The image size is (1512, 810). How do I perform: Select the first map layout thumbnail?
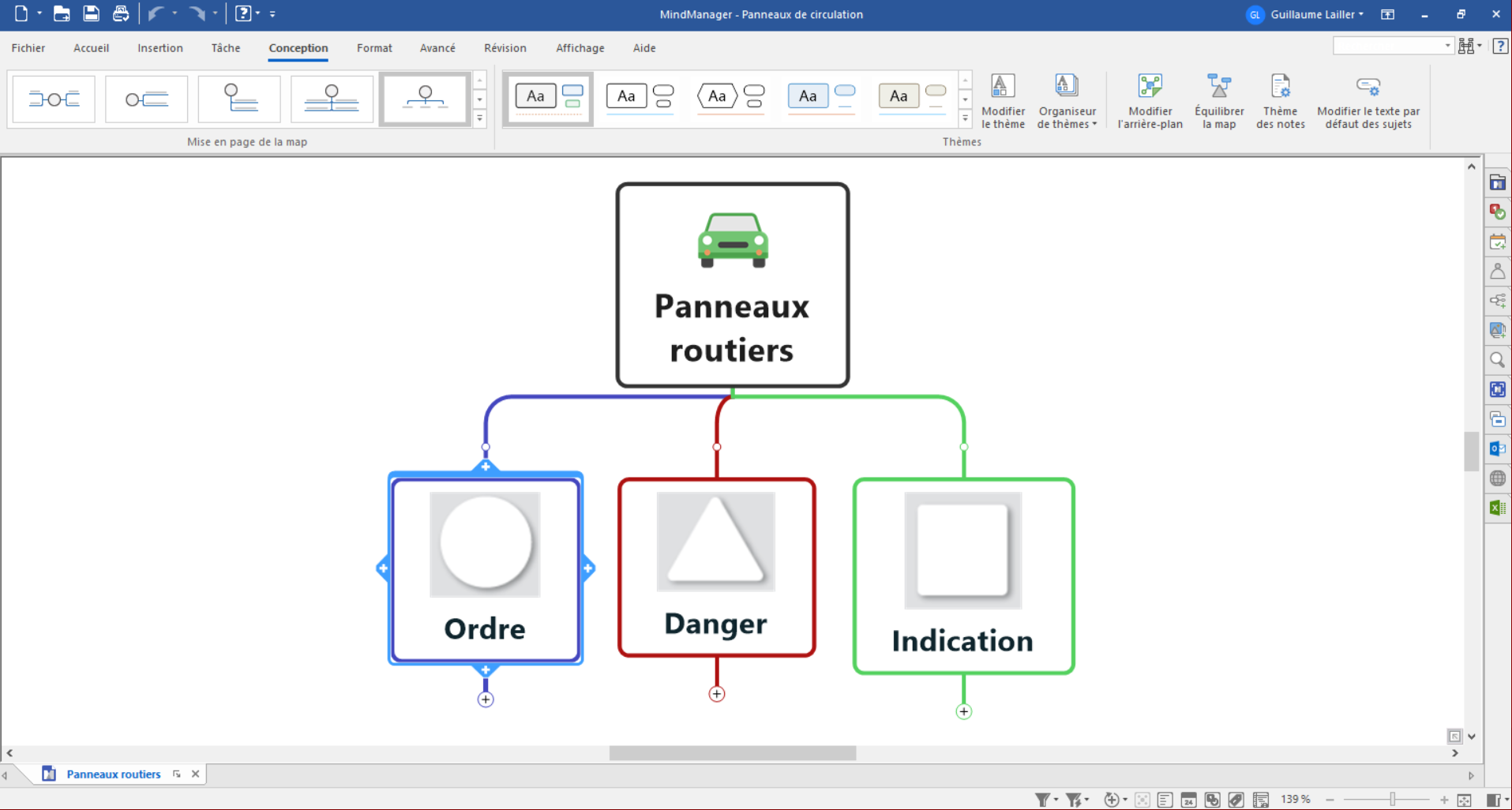pos(54,99)
